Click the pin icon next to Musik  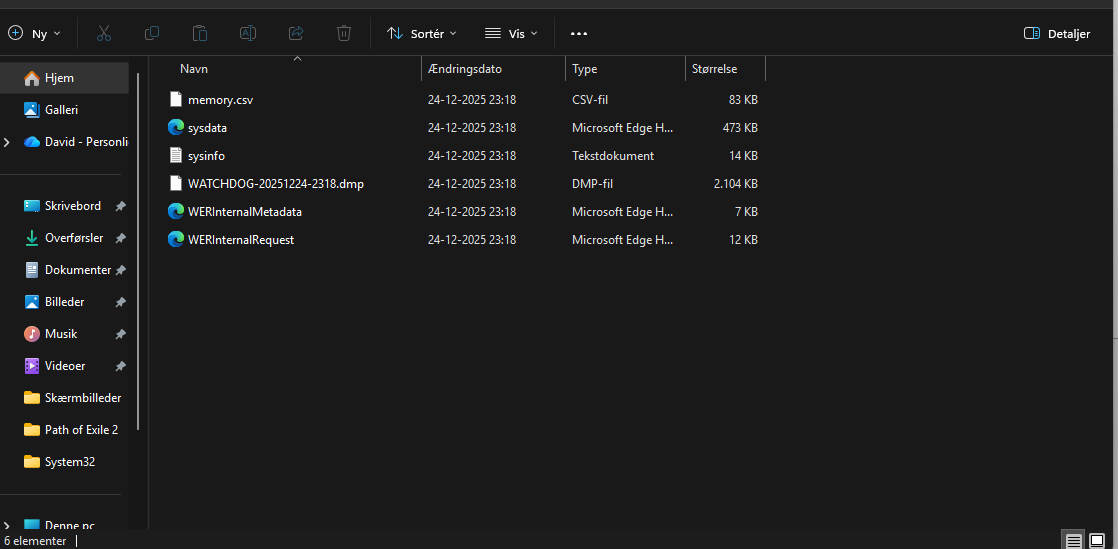pyautogui.click(x=120, y=334)
